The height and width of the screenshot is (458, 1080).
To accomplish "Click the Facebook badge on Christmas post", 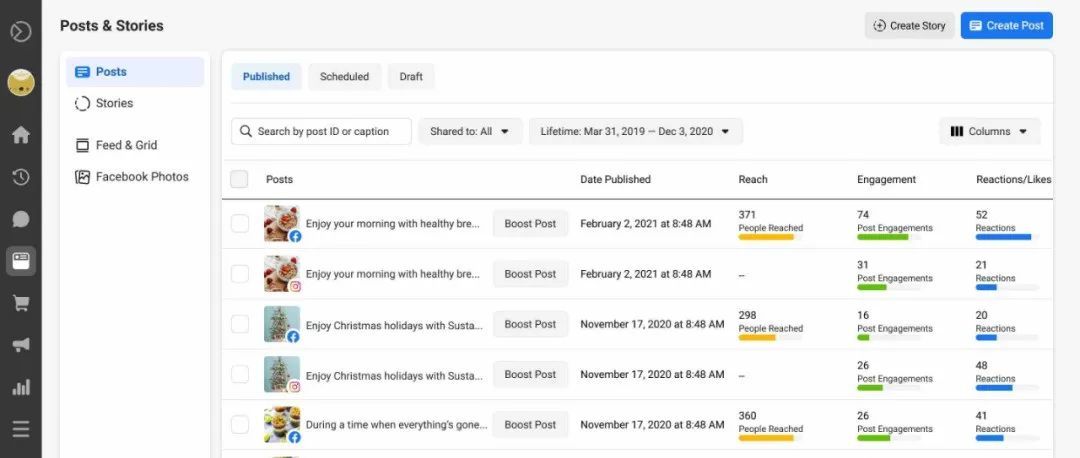I will (x=293, y=337).
